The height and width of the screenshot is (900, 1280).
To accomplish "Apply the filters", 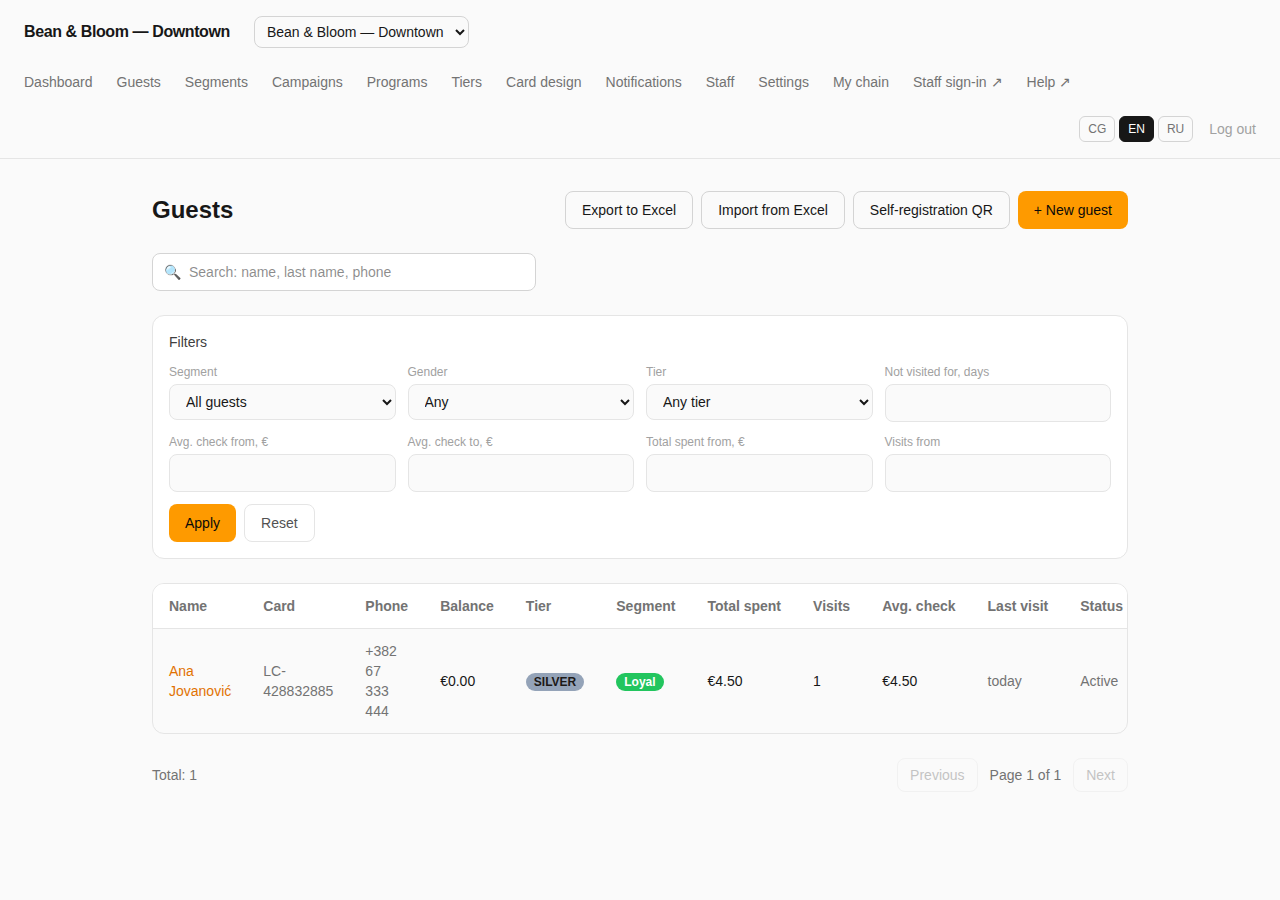I will click(202, 523).
